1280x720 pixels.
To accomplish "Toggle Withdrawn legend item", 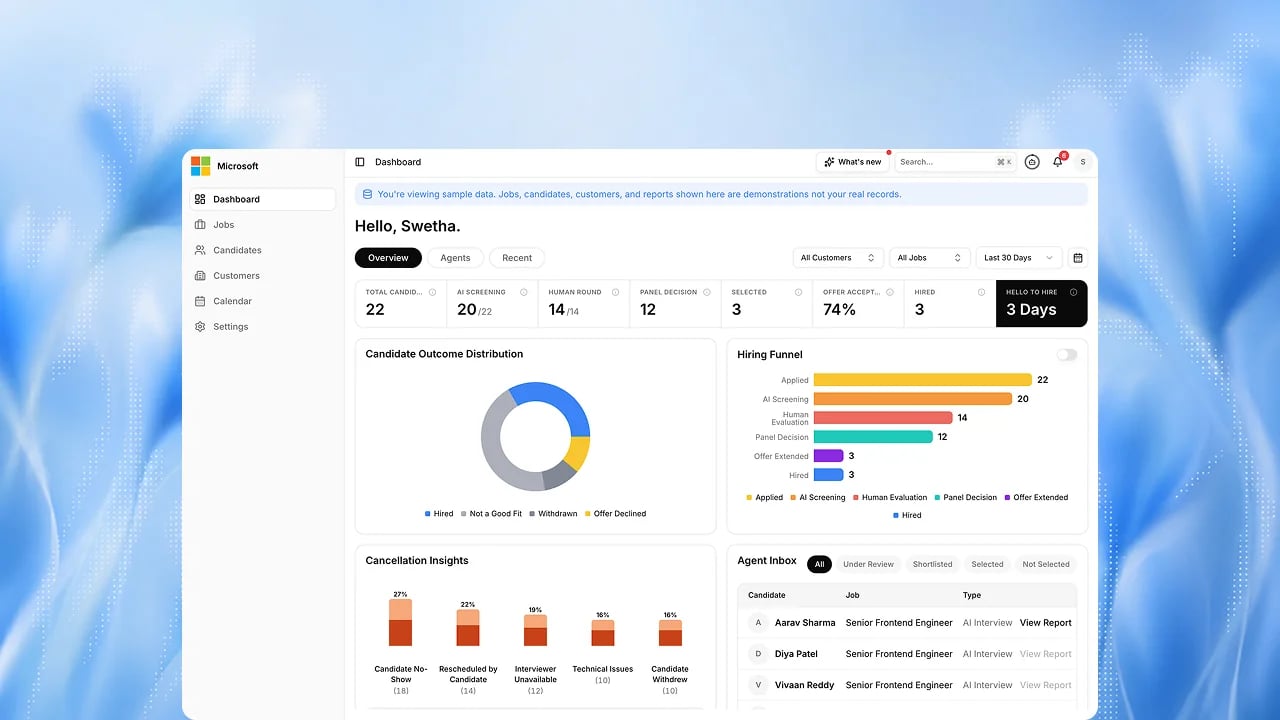I will 553,514.
